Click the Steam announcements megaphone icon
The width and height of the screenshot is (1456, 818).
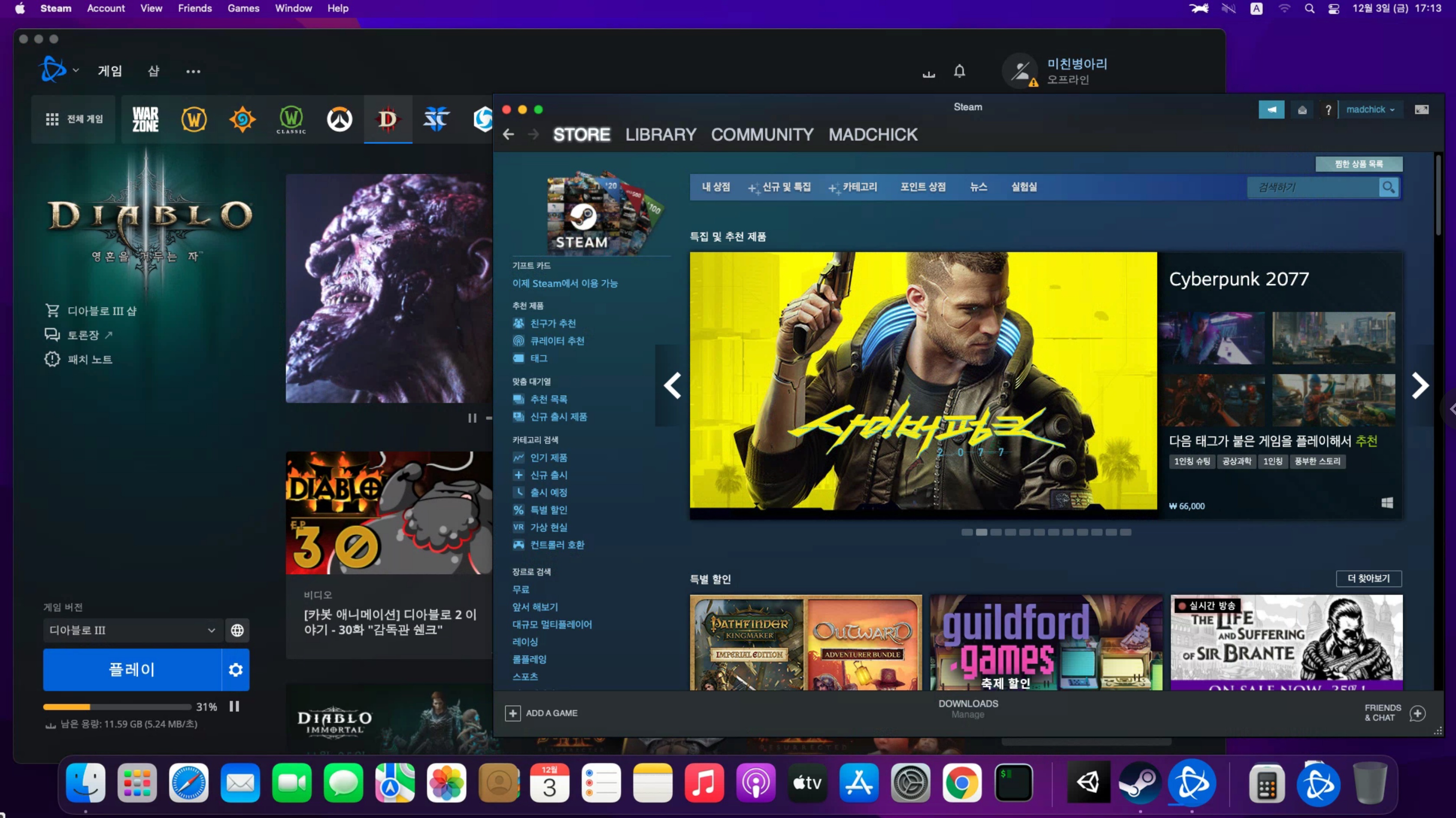pyautogui.click(x=1271, y=110)
